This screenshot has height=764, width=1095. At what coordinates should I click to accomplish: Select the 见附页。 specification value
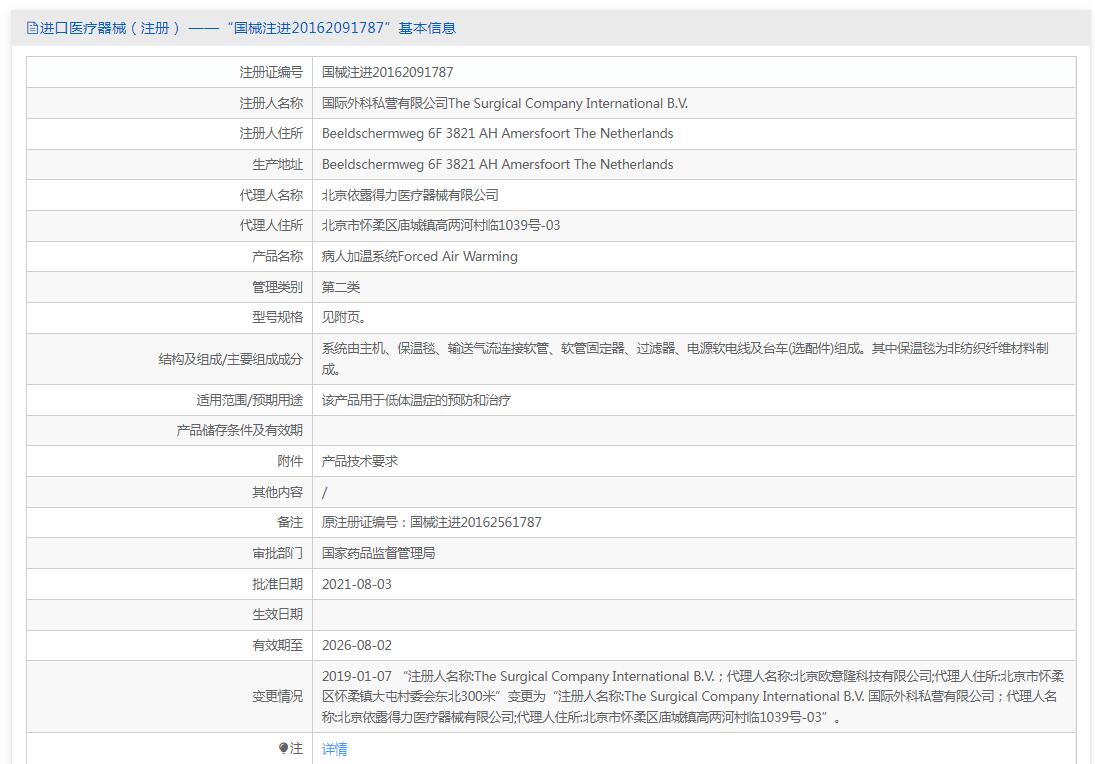(344, 317)
